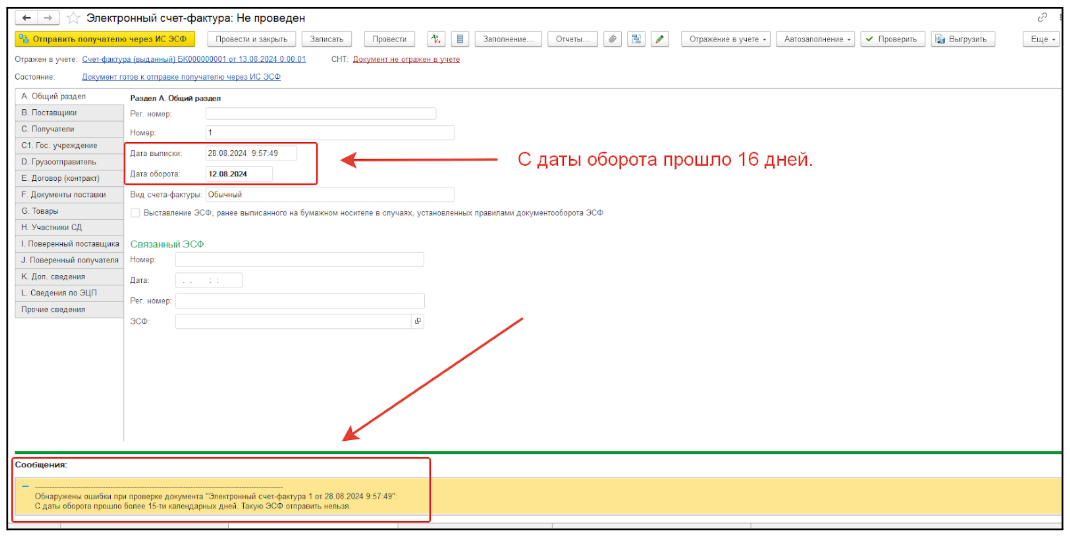Click the Провести и закрыть button

251,39
